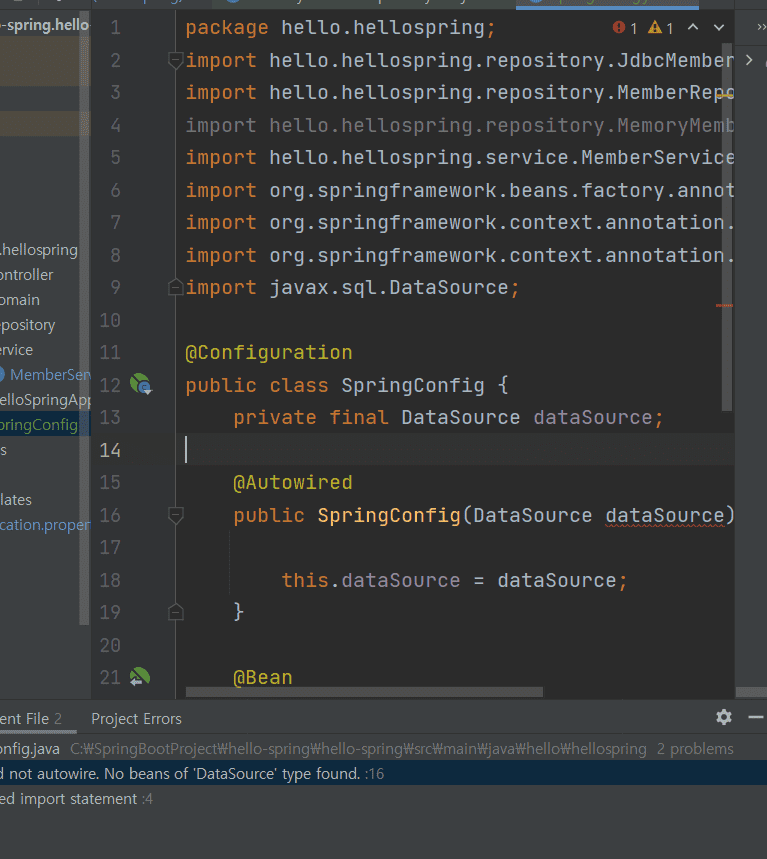Click the import fold end marker on line 9
This screenshot has height=859, width=767.
pyautogui.click(x=176, y=288)
